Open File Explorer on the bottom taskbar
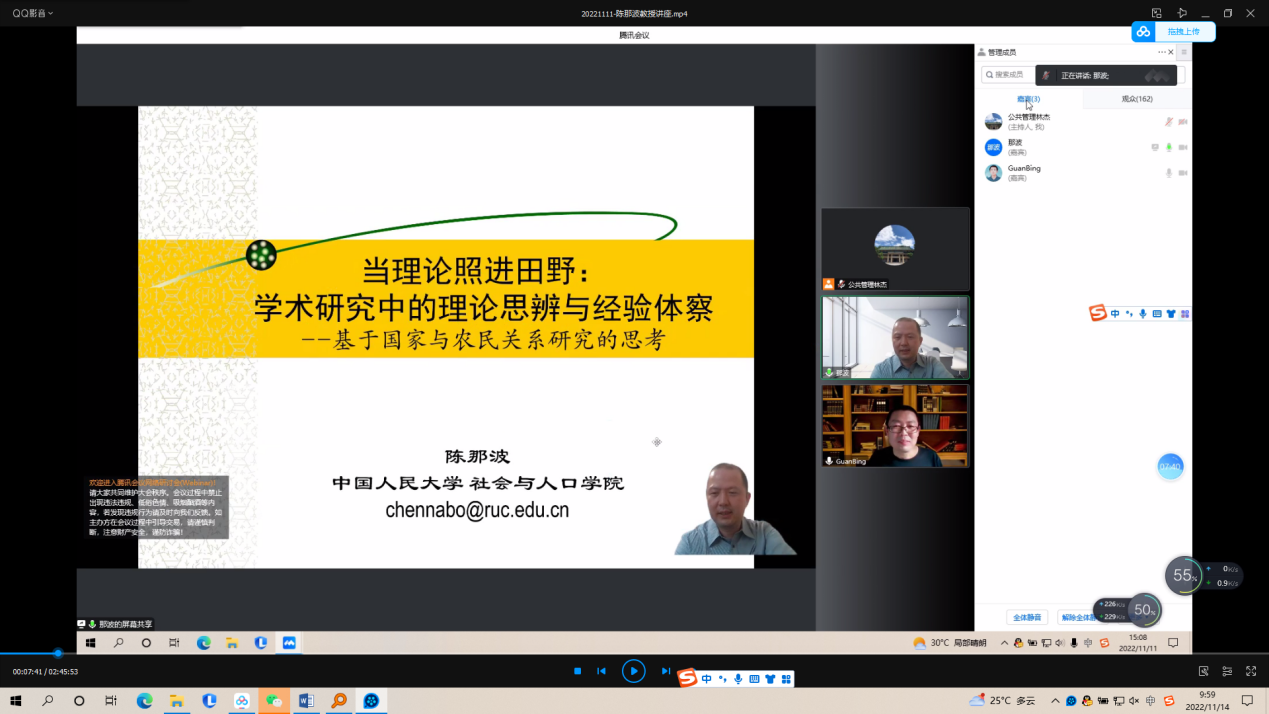Image resolution: width=1269 pixels, height=714 pixels. 176,701
